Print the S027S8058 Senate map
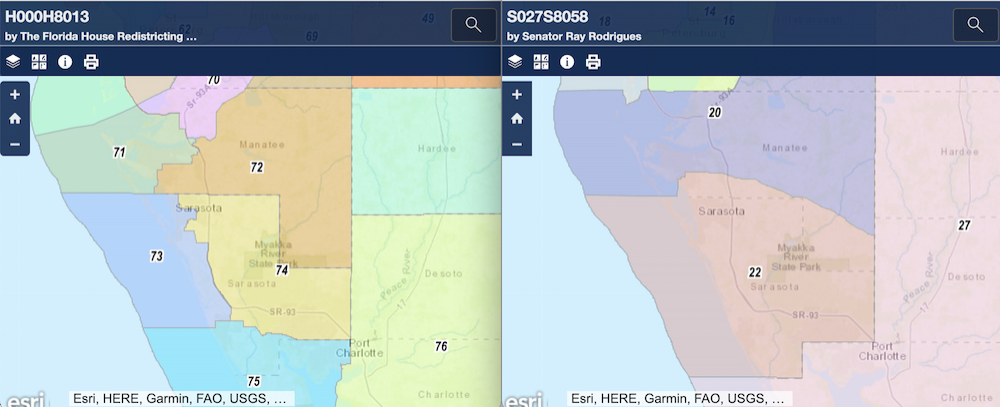Image resolution: width=1000 pixels, height=408 pixels. click(593, 62)
